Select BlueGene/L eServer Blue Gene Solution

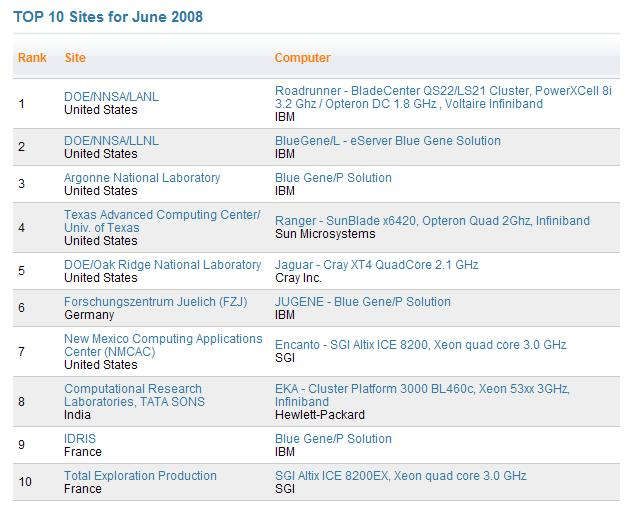(x=387, y=141)
